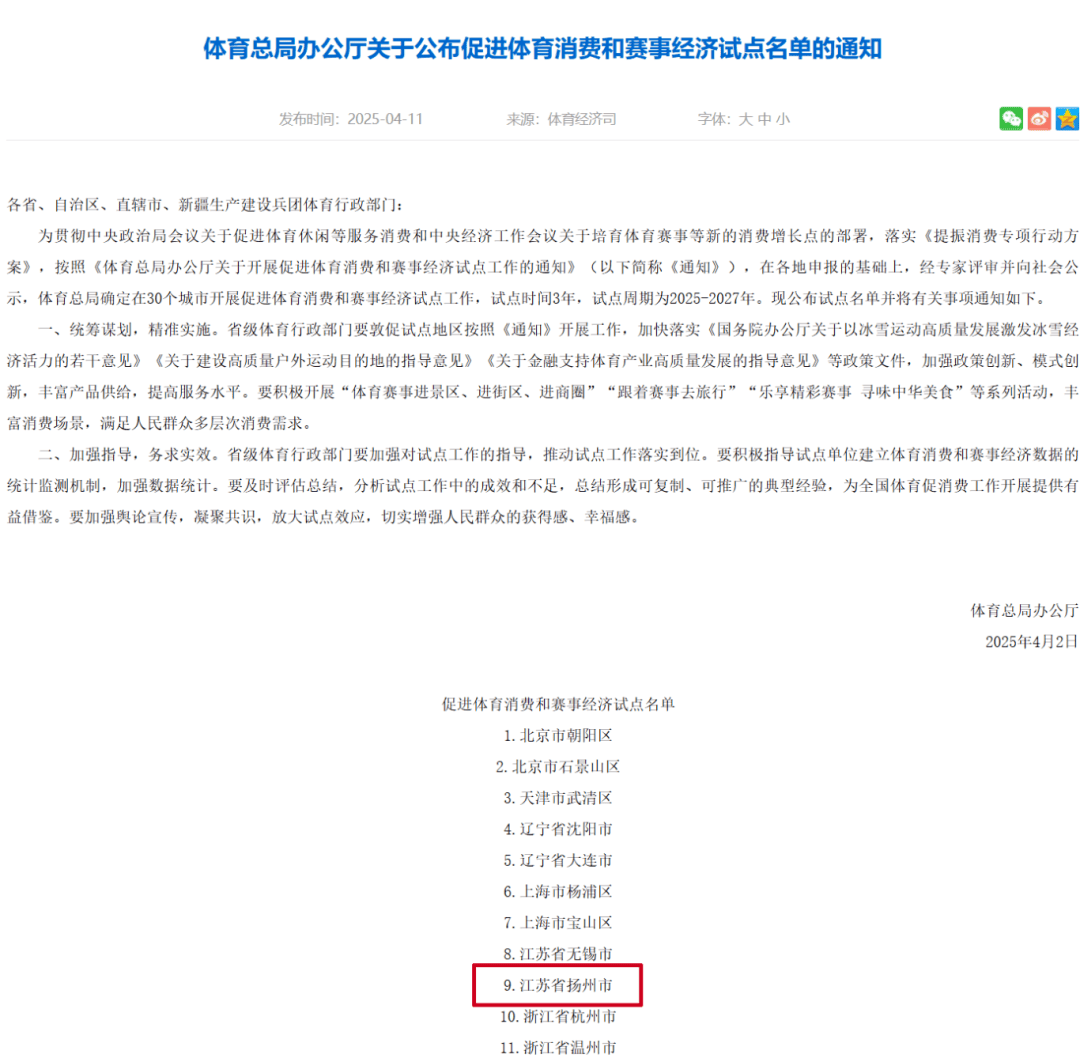Screen dimensions: 1080x1059
Task: Select list item 2 北京市石景山区
Action: click(x=558, y=767)
